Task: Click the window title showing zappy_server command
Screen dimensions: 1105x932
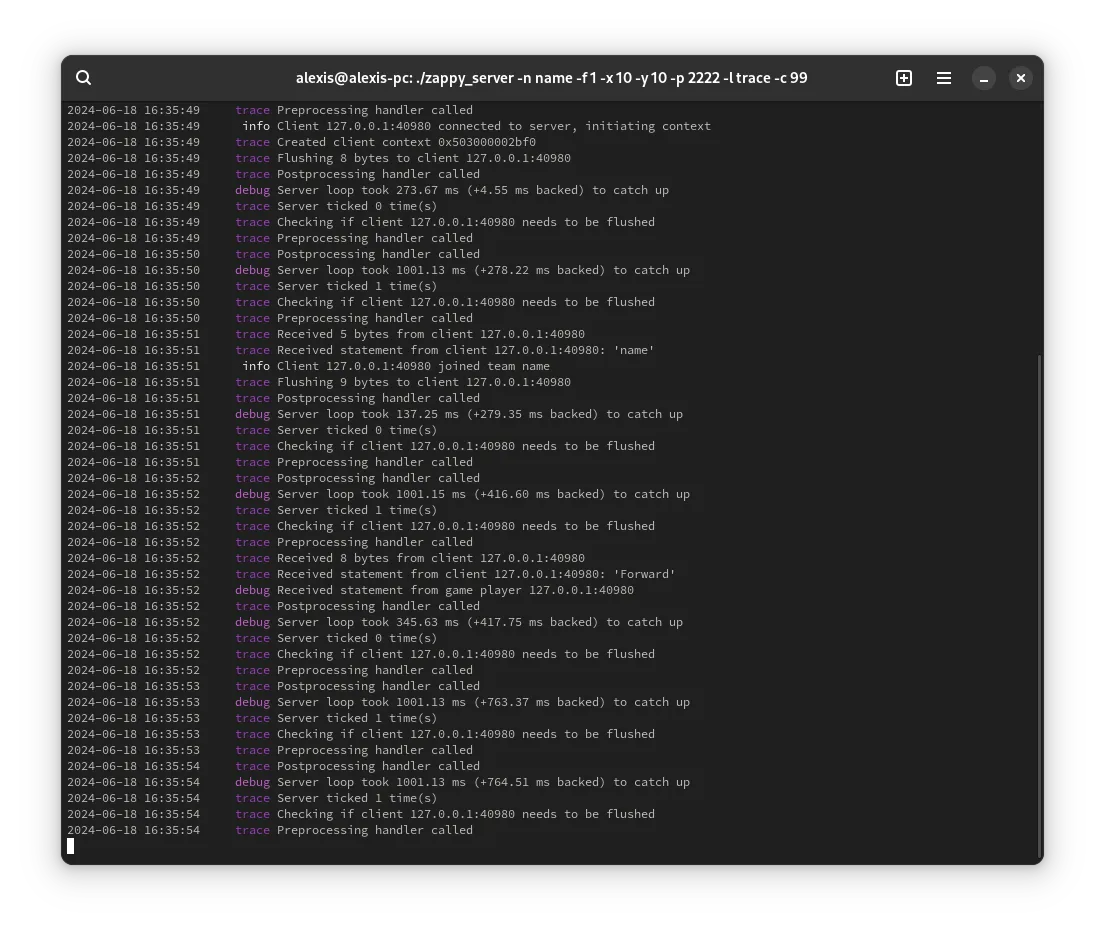Action: 551,78
